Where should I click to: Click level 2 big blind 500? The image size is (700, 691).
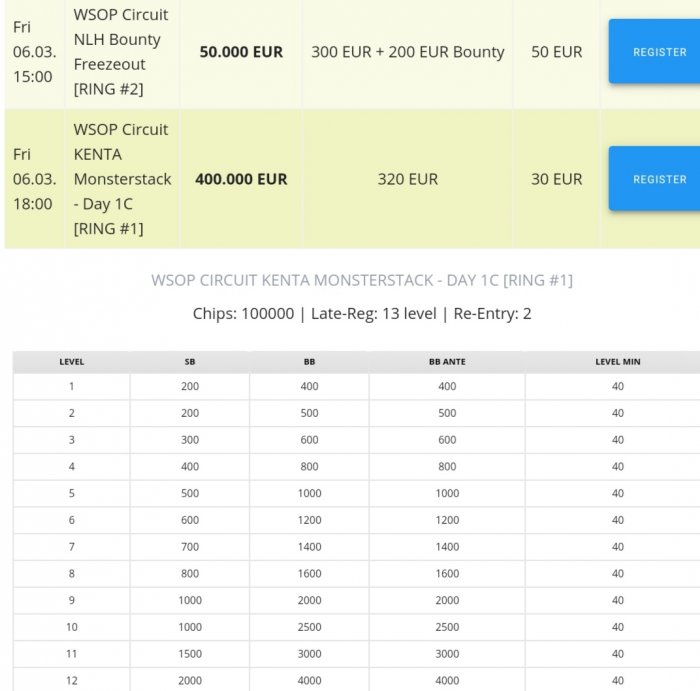309,413
